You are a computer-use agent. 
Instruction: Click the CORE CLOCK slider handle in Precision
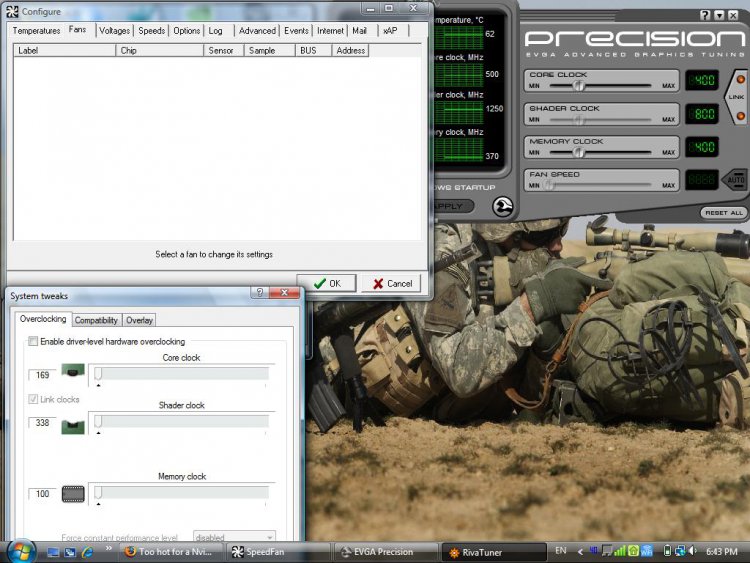[578, 86]
